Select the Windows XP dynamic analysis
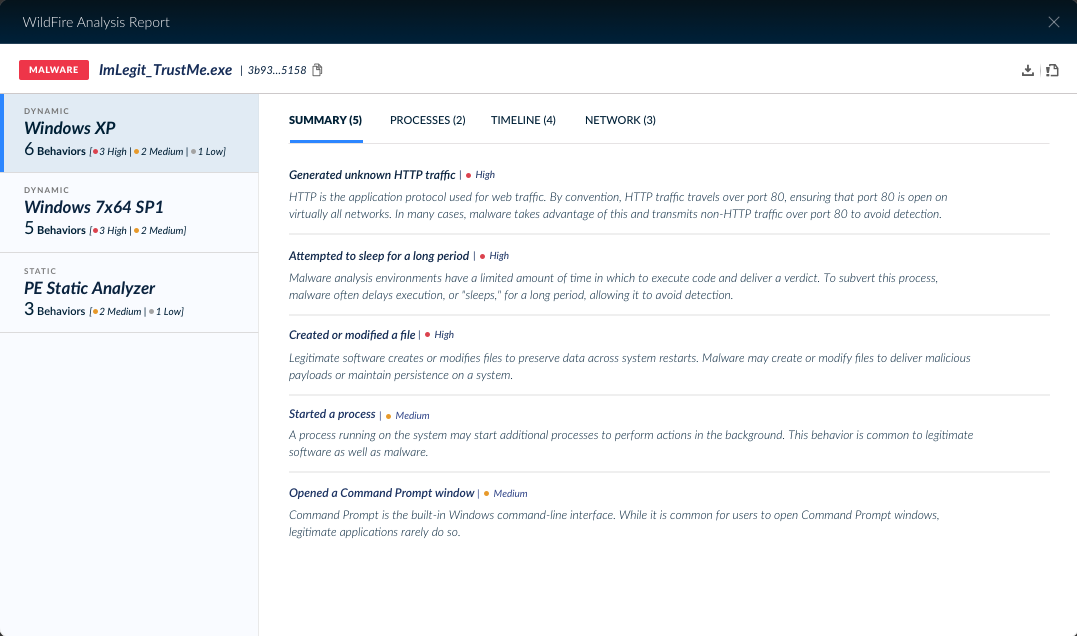Image resolution: width=1077 pixels, height=636 pixels. 131,133
